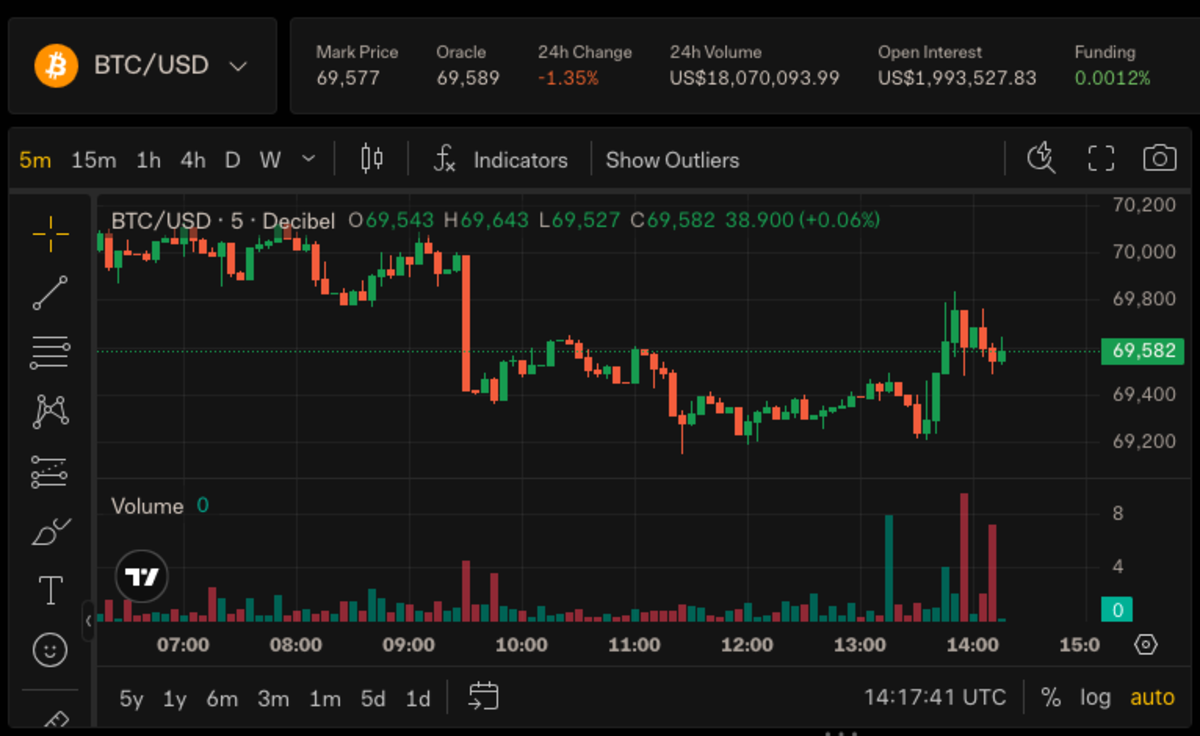Enter fullscreen chart mode
Screen dimensions: 1200x736
tap(1101, 159)
